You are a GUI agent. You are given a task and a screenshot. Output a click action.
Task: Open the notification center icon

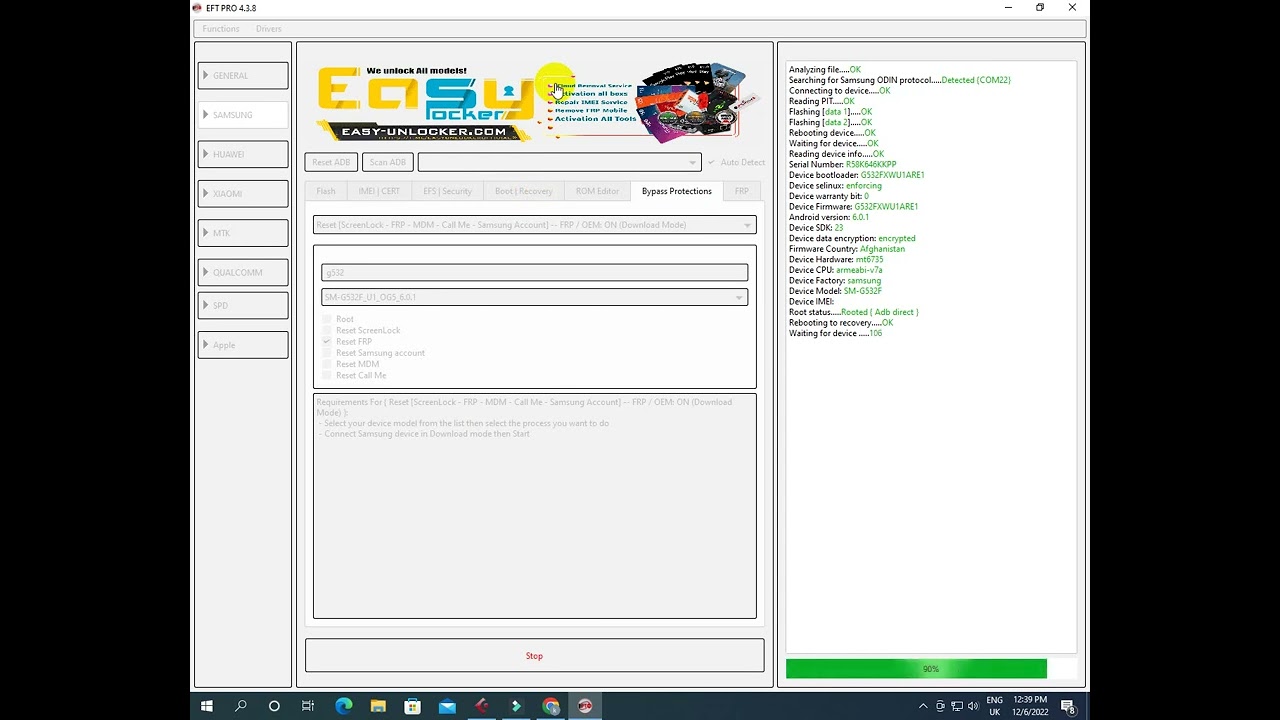(1068, 706)
